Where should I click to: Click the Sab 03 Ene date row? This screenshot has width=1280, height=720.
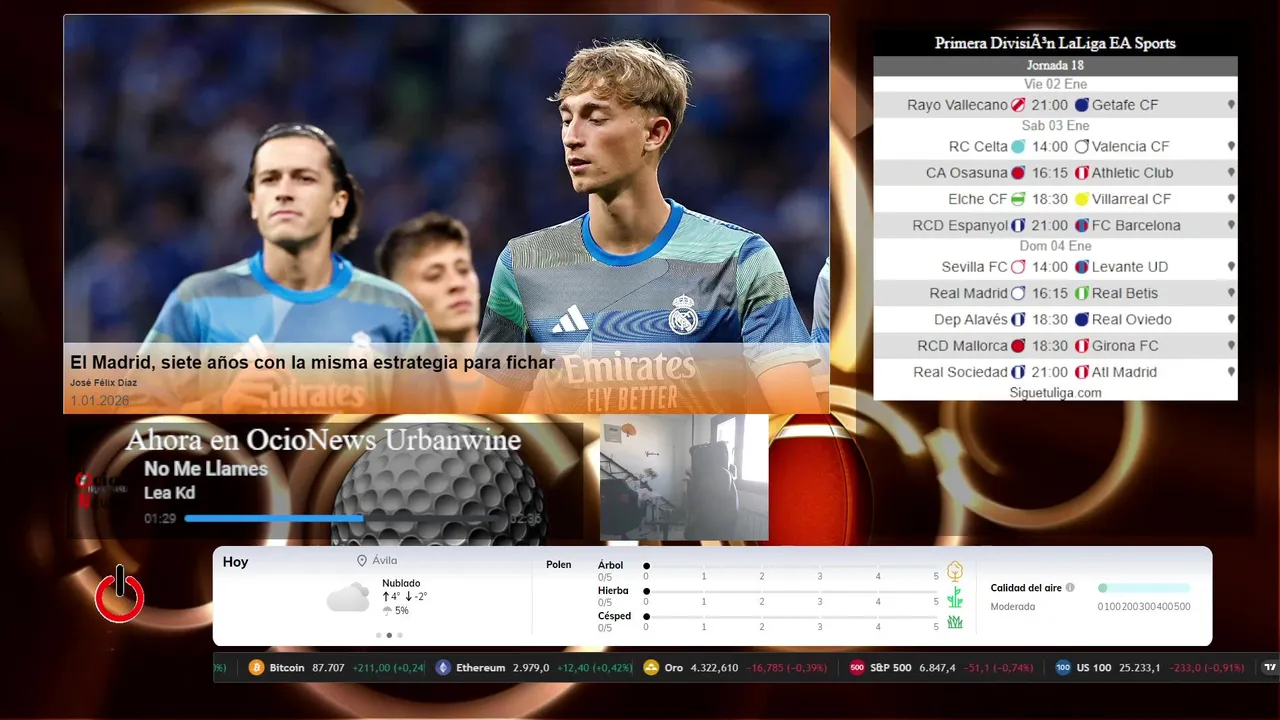[x=1055, y=126]
